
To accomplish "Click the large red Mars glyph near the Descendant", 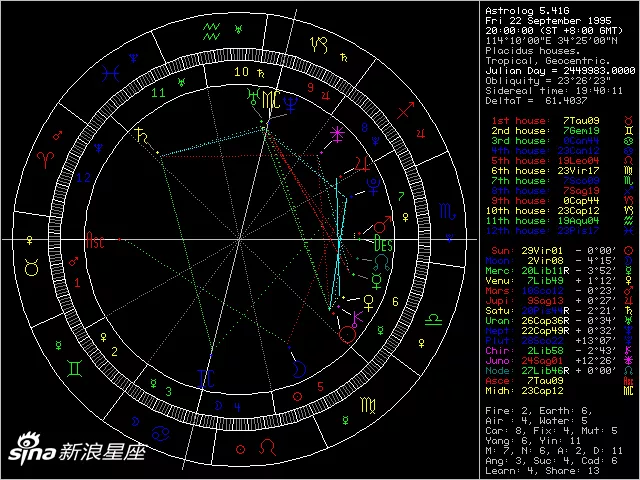I will [383, 224].
